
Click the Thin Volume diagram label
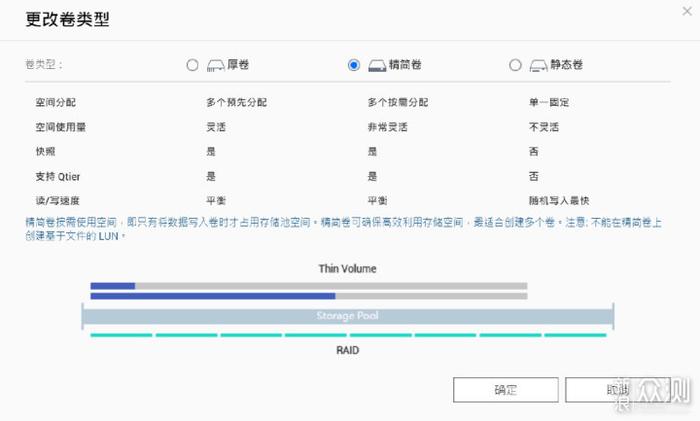tap(347, 269)
